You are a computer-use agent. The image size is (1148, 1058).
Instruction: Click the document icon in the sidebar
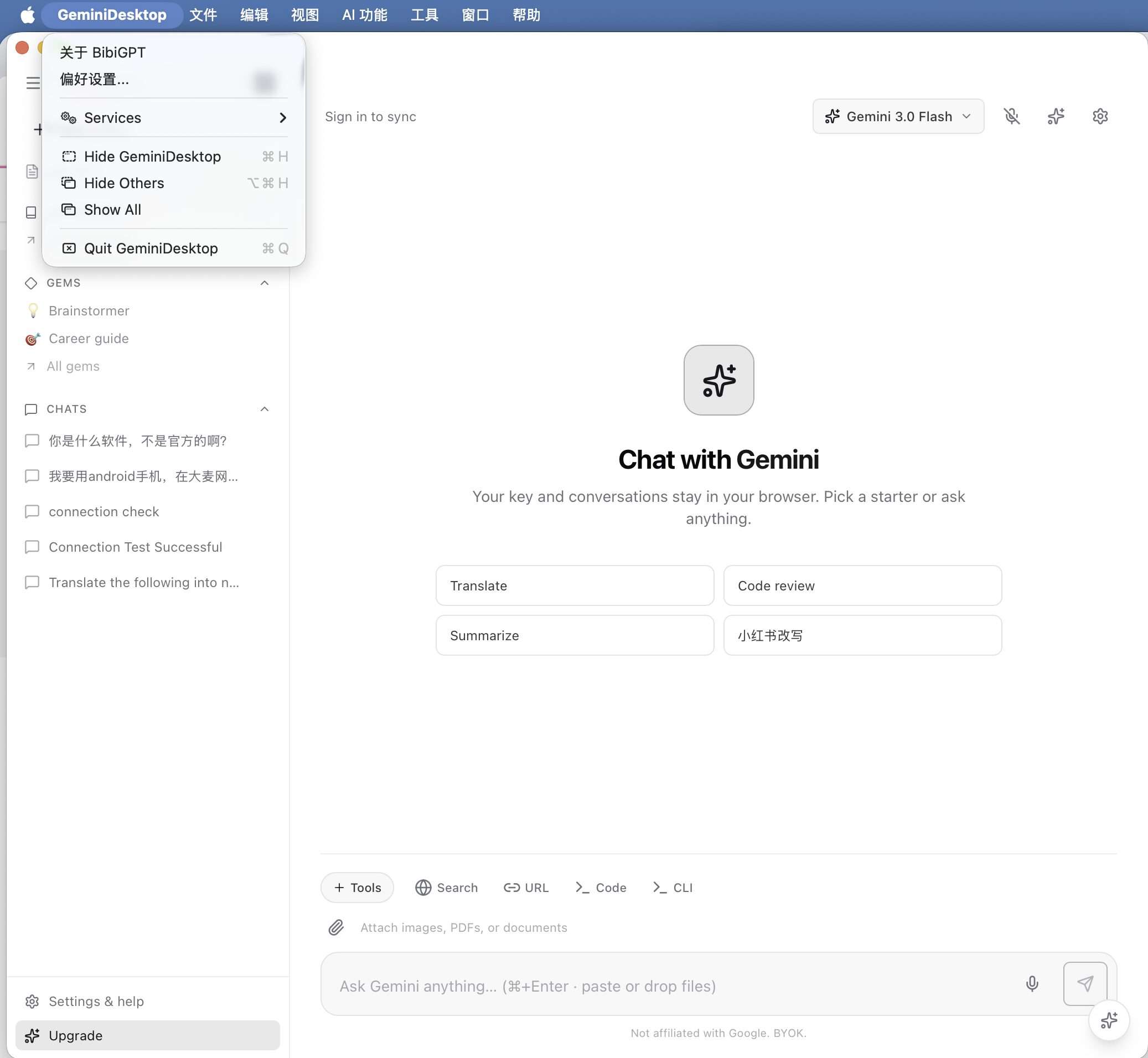(32, 171)
